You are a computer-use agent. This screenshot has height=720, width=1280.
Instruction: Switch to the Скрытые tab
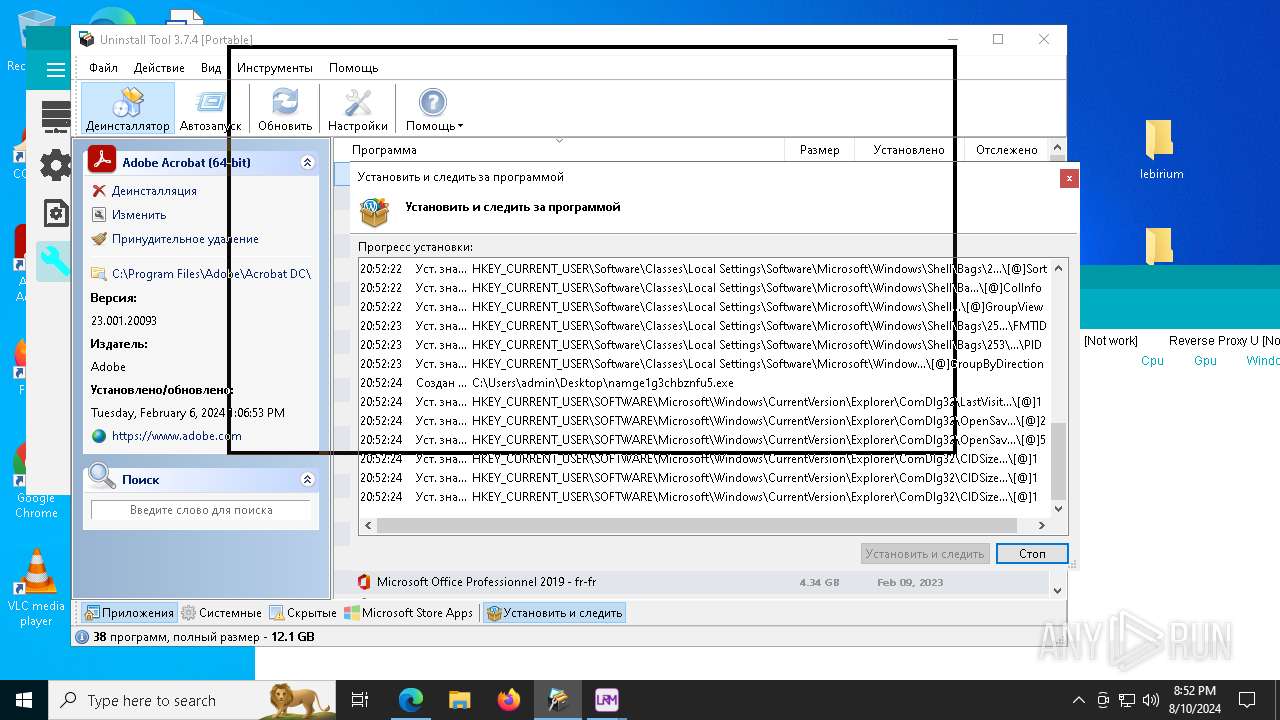[303, 613]
